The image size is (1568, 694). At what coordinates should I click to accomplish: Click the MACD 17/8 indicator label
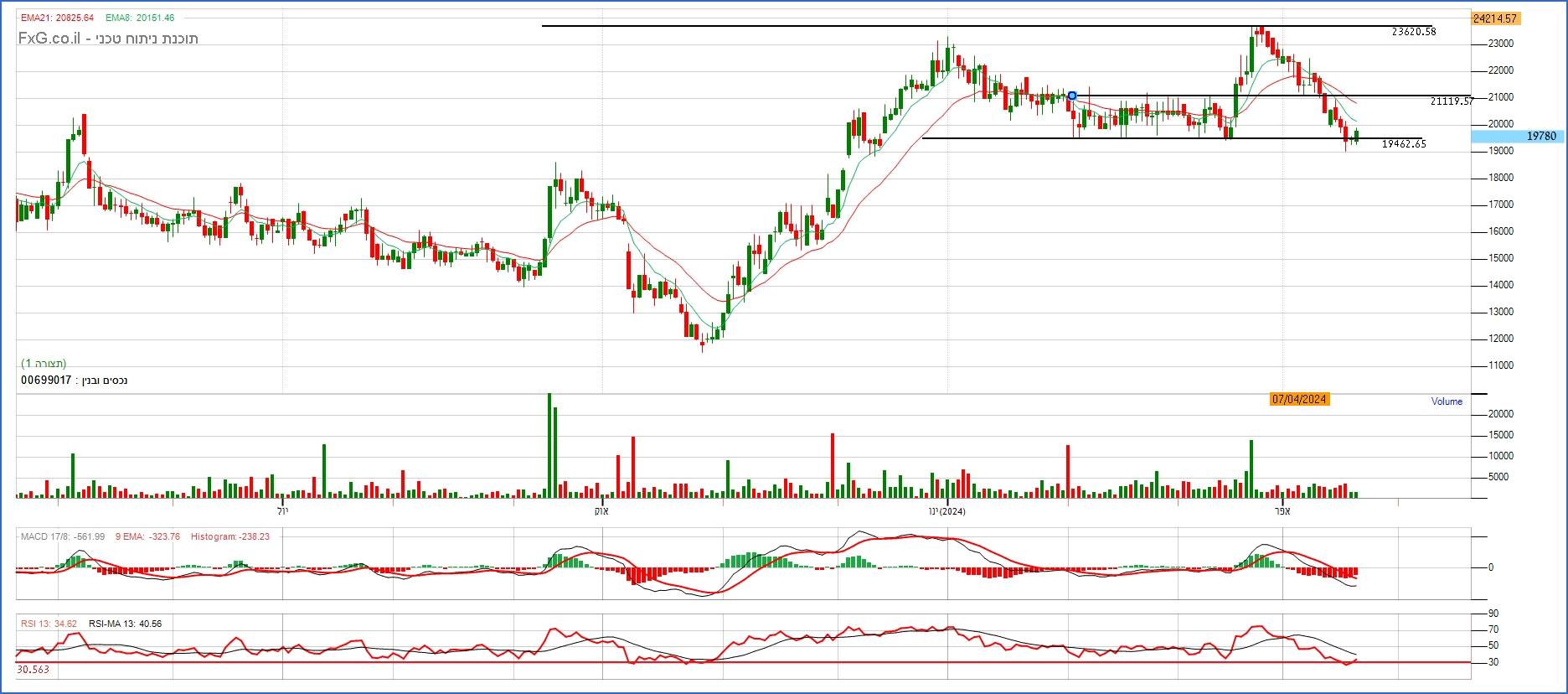(63, 536)
